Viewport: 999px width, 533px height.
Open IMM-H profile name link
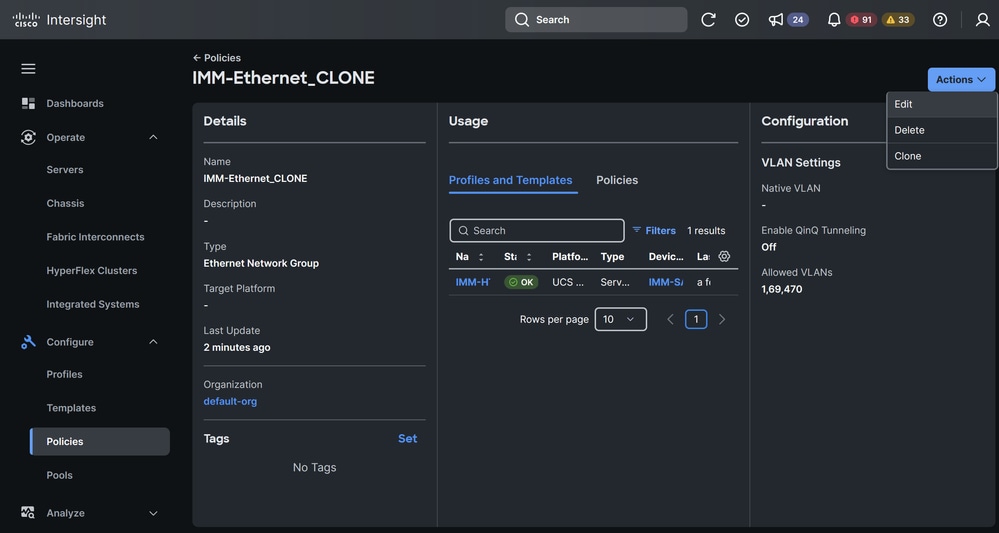[473, 282]
